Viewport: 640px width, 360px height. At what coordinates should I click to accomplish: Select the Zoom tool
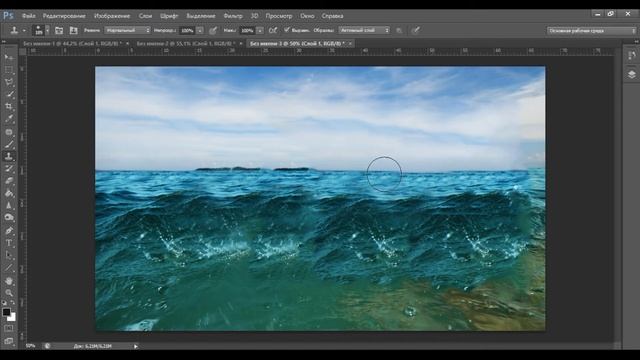[9, 293]
